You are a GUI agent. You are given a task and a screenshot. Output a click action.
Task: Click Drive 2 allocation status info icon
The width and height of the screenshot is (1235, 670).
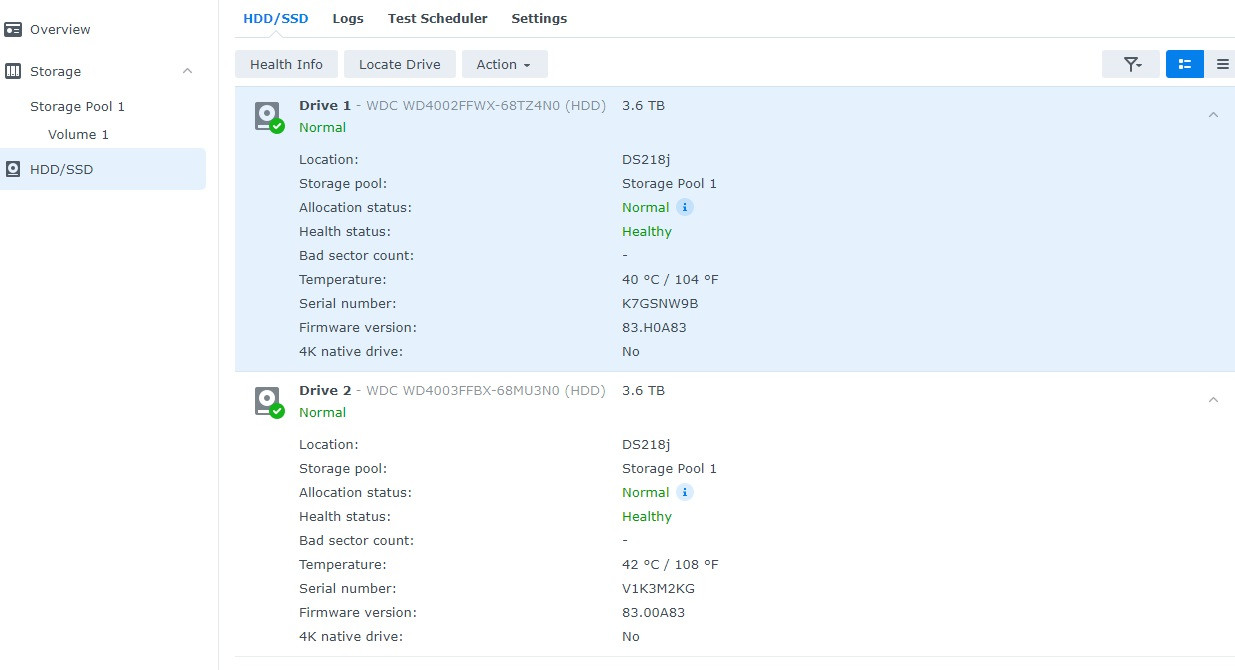[x=685, y=492]
